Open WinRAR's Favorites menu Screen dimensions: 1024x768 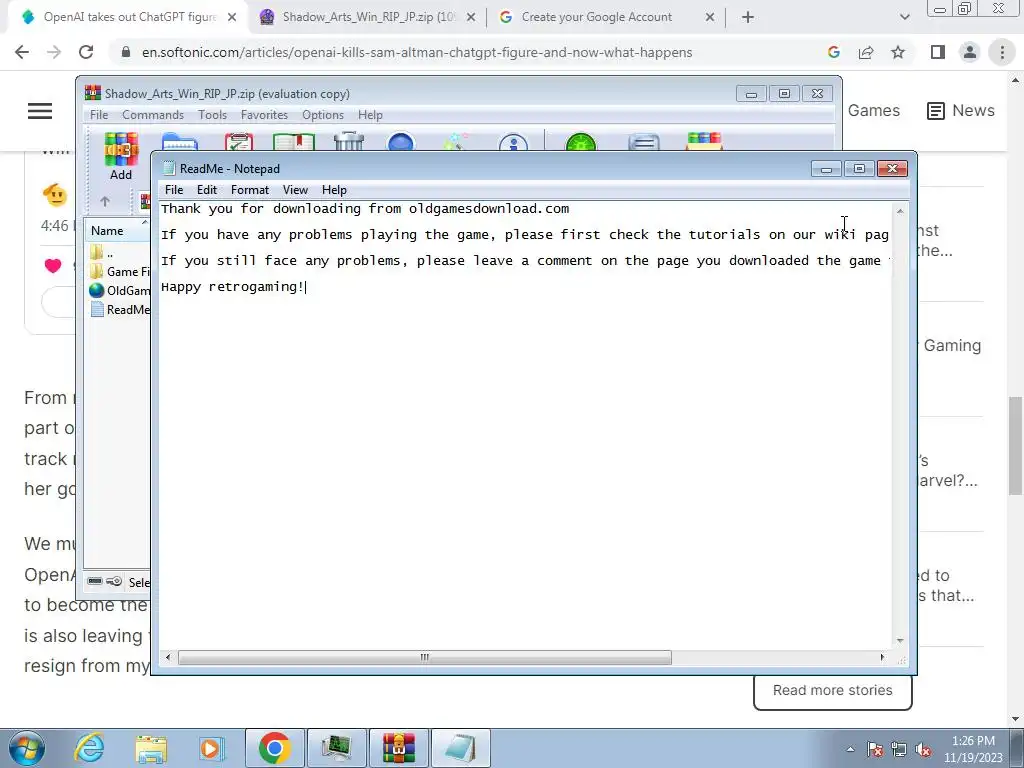pos(264,115)
